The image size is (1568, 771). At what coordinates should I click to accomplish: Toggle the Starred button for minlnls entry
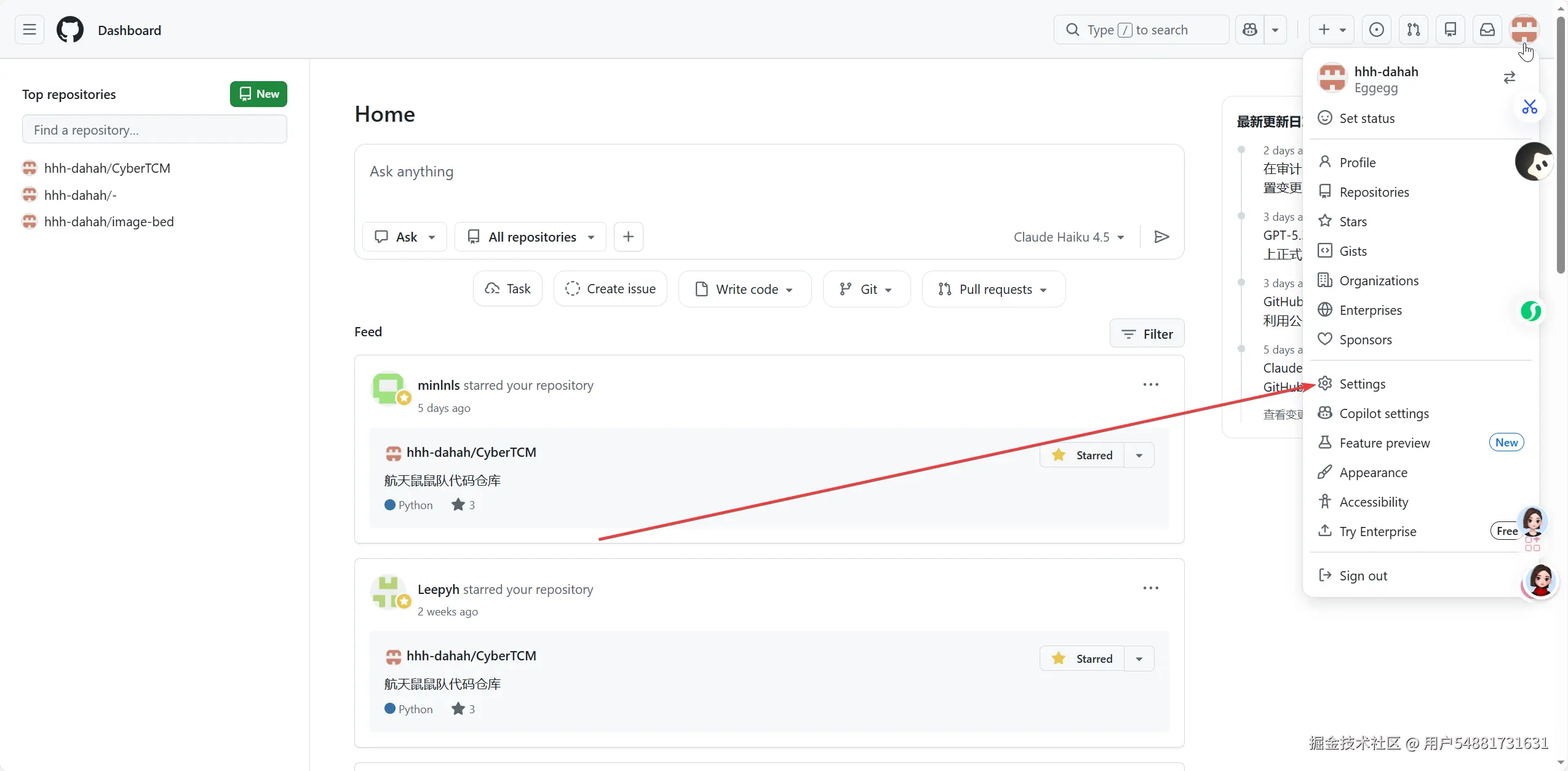[x=1083, y=455]
